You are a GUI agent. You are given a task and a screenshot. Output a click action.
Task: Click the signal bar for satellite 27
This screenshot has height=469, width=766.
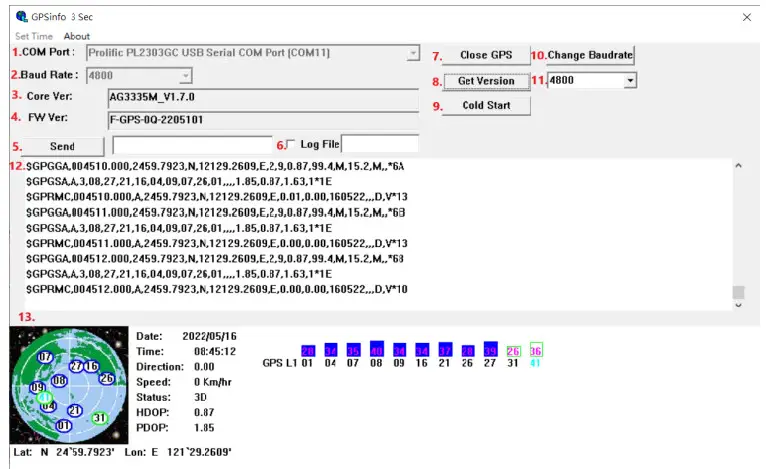490,350
